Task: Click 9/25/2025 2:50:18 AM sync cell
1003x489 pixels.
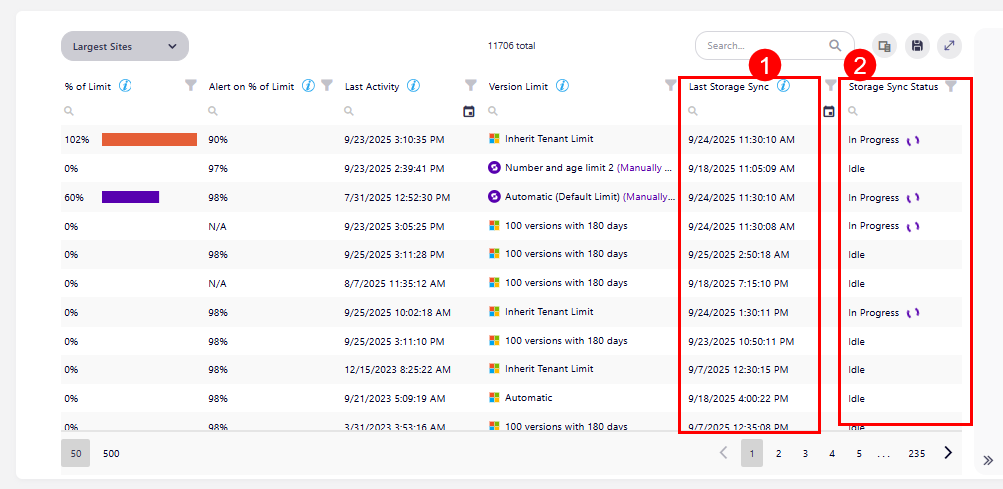Action: (x=739, y=254)
